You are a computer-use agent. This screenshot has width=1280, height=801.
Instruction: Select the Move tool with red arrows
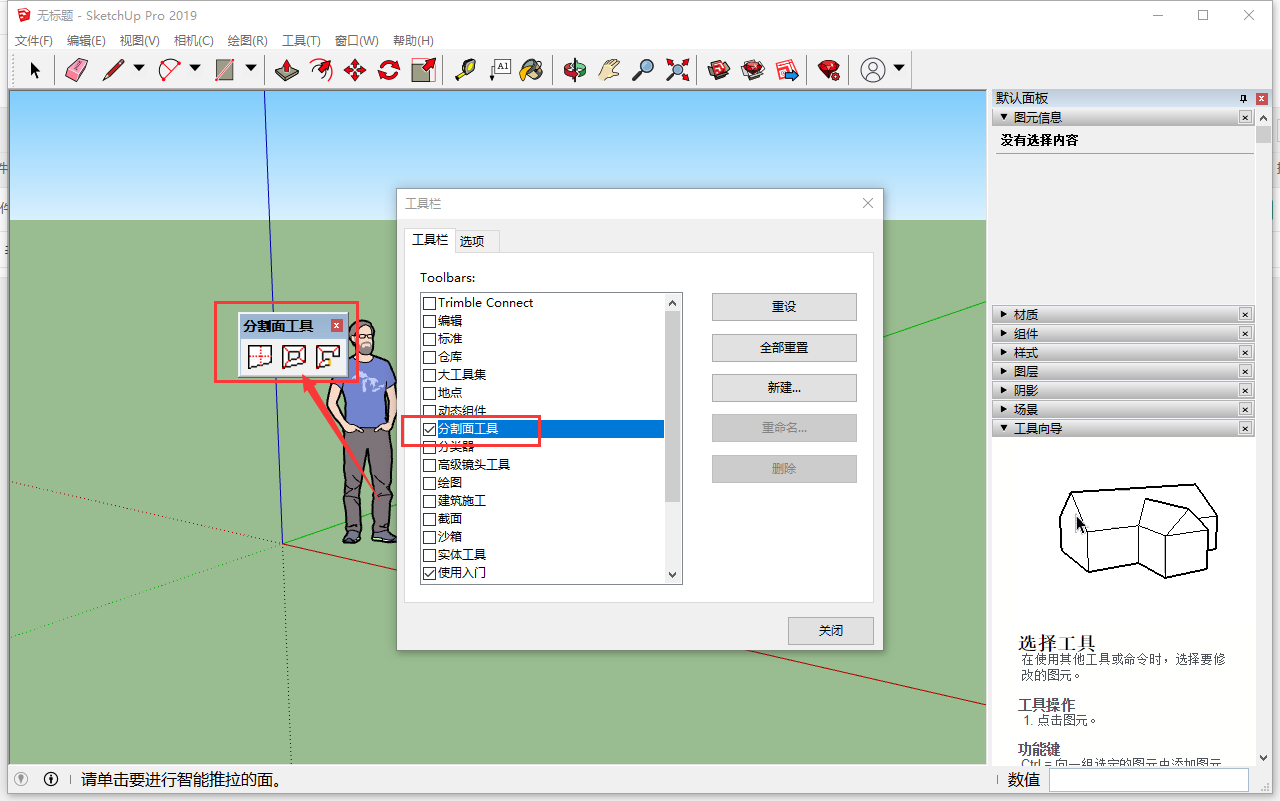pos(355,70)
